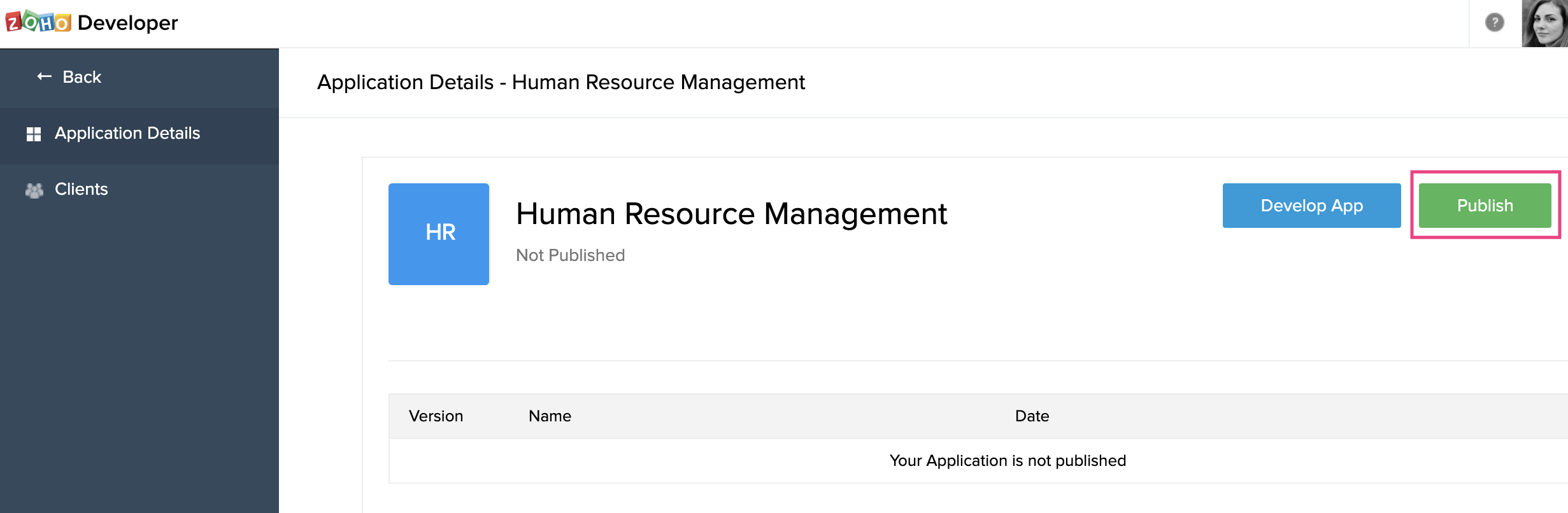1568x513 pixels.
Task: Open the help question mark icon
Action: point(1494,23)
